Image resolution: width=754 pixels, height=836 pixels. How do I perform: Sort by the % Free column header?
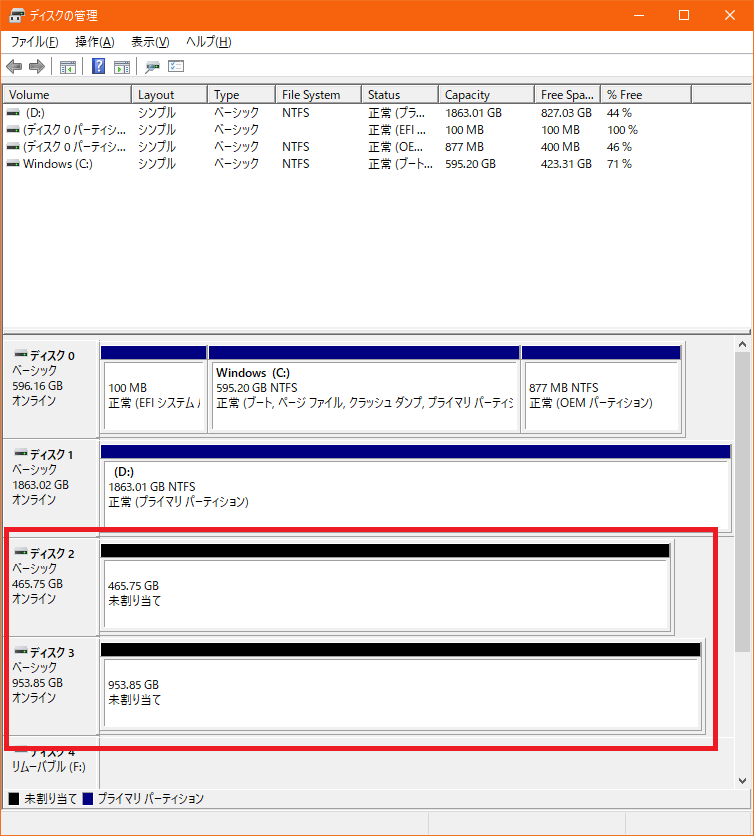pyautogui.click(x=646, y=94)
